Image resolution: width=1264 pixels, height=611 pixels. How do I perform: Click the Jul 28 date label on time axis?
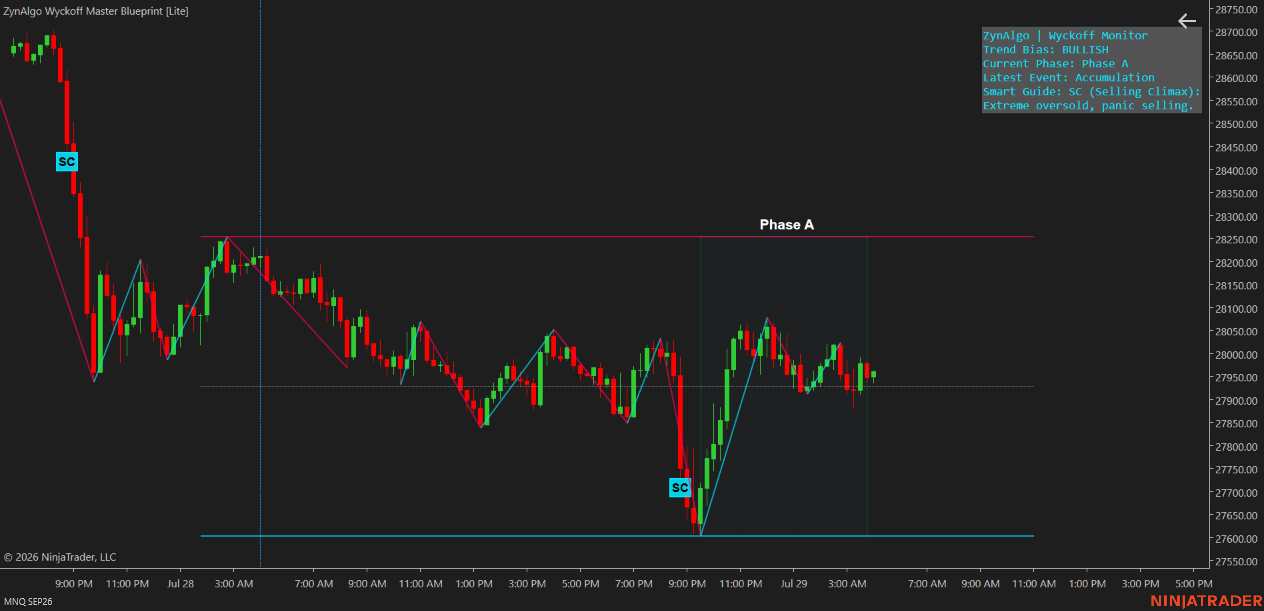coord(181,583)
